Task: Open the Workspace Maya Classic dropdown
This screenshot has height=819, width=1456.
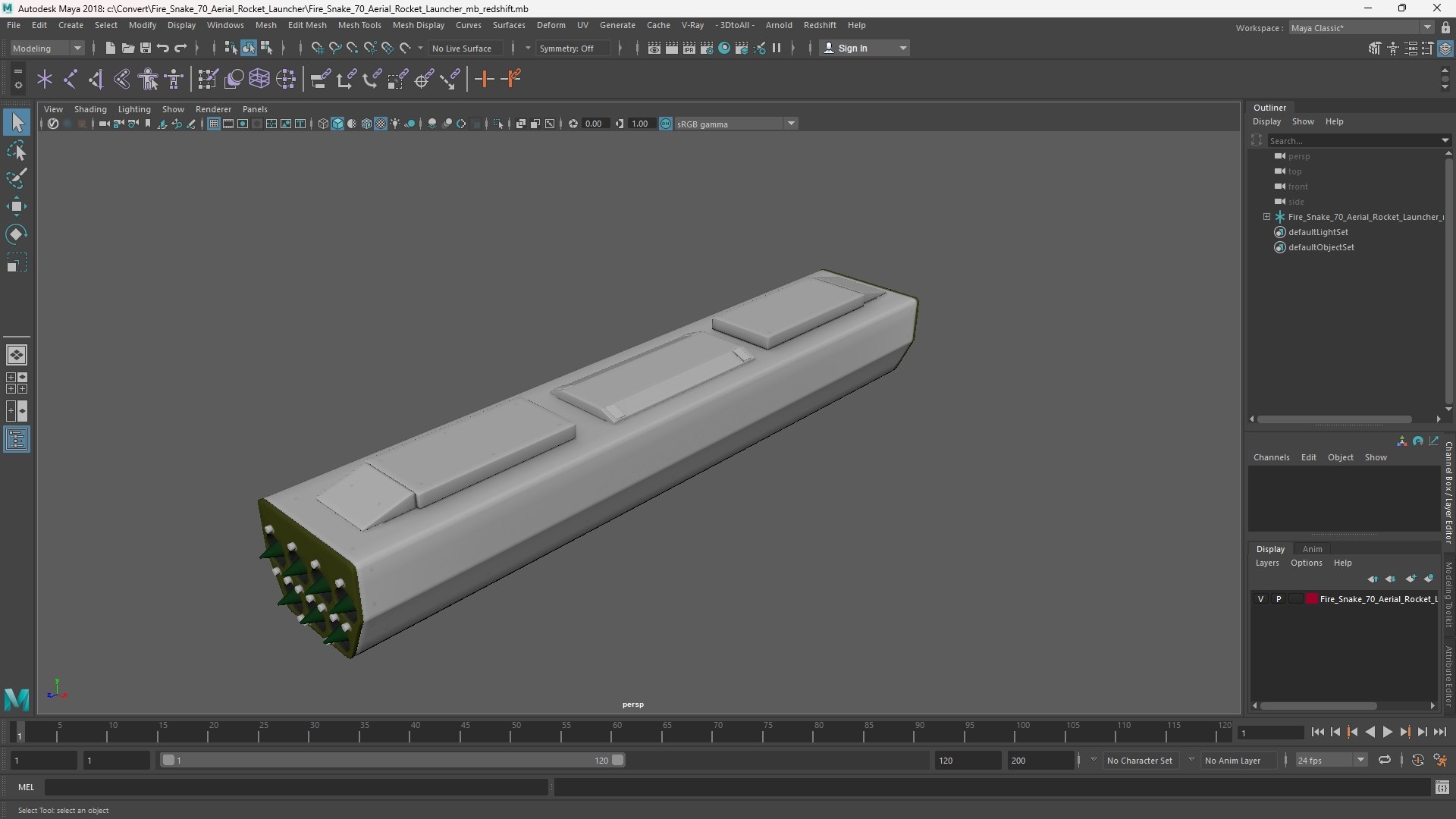Action: pos(1361,28)
